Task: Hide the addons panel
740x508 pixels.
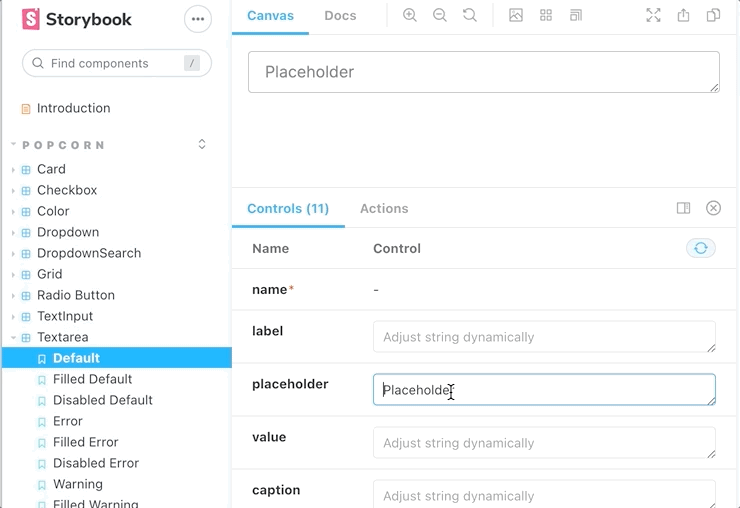Action: pos(713,208)
